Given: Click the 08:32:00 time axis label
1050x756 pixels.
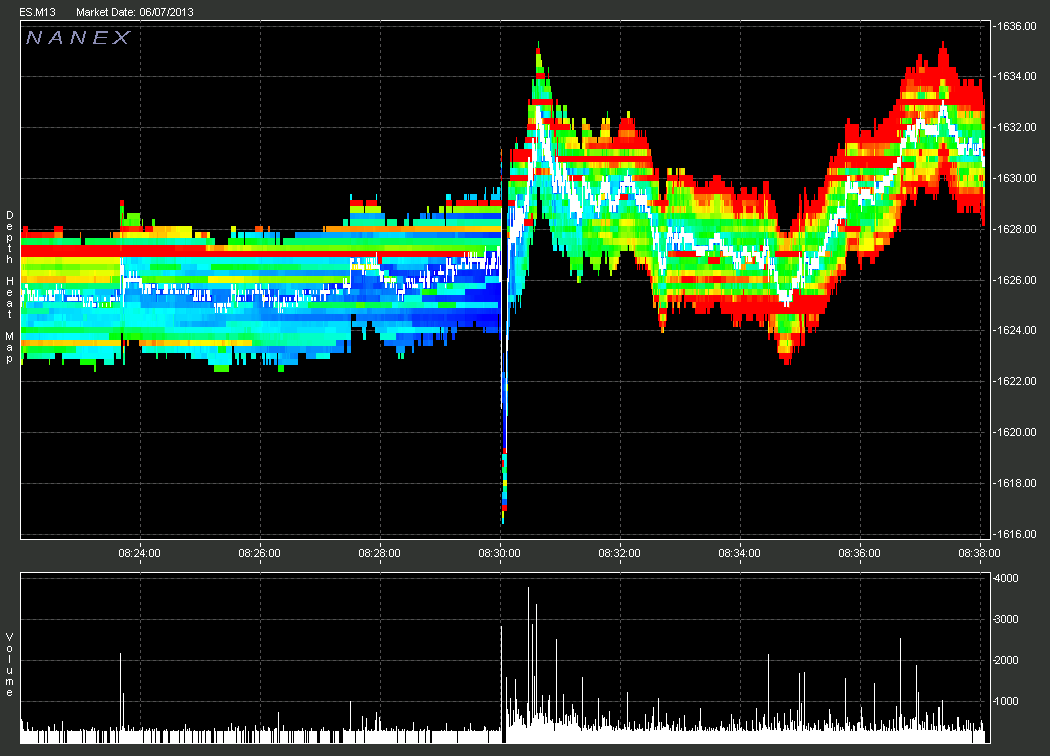Looking at the screenshot, I should click(x=619, y=553).
